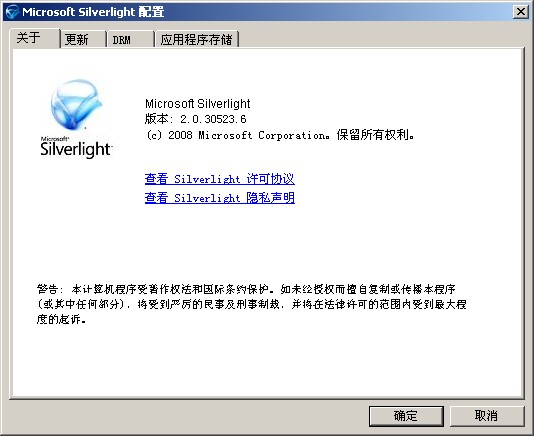Close the Silverlight configuration dialog

[x=520, y=12]
